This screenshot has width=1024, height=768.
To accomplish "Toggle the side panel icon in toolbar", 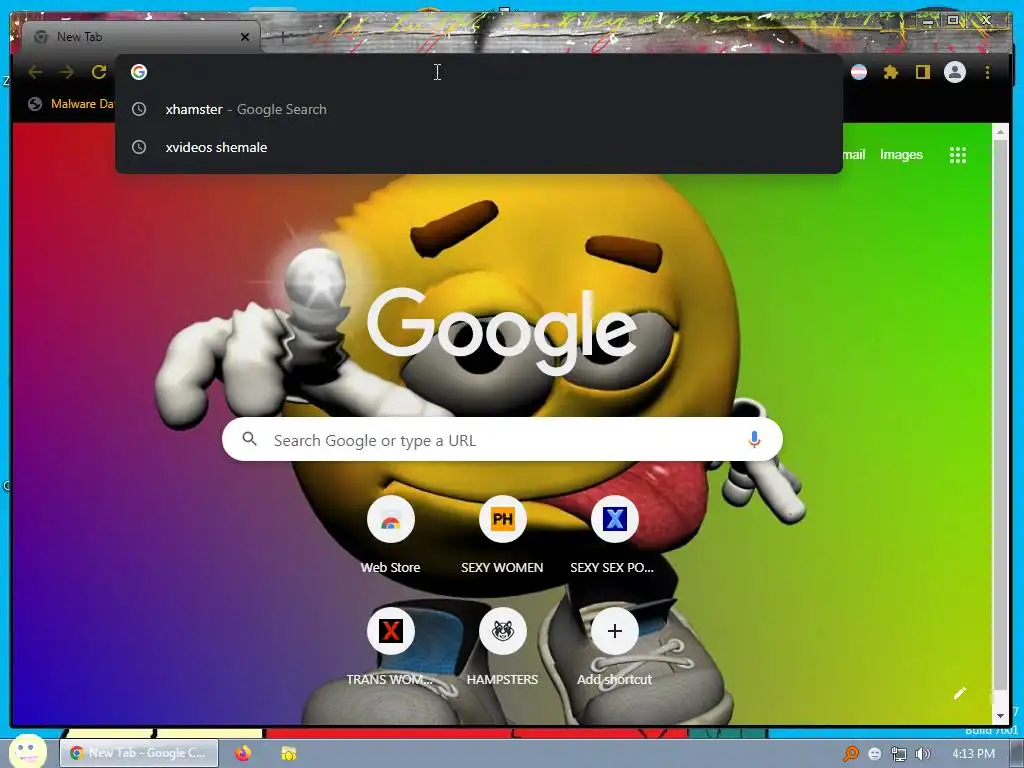I will 922,72.
